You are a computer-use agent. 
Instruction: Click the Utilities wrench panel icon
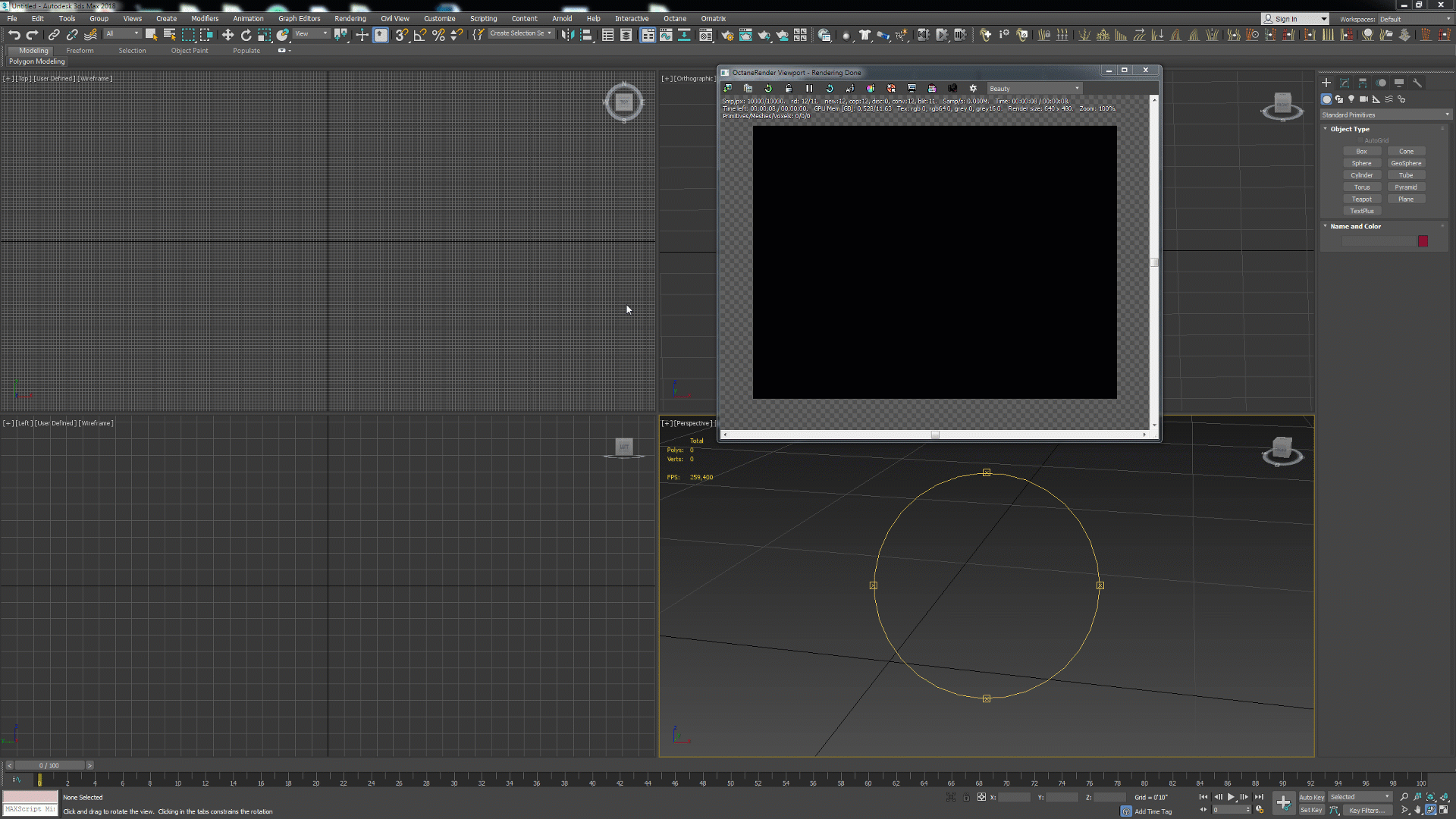tap(1417, 83)
